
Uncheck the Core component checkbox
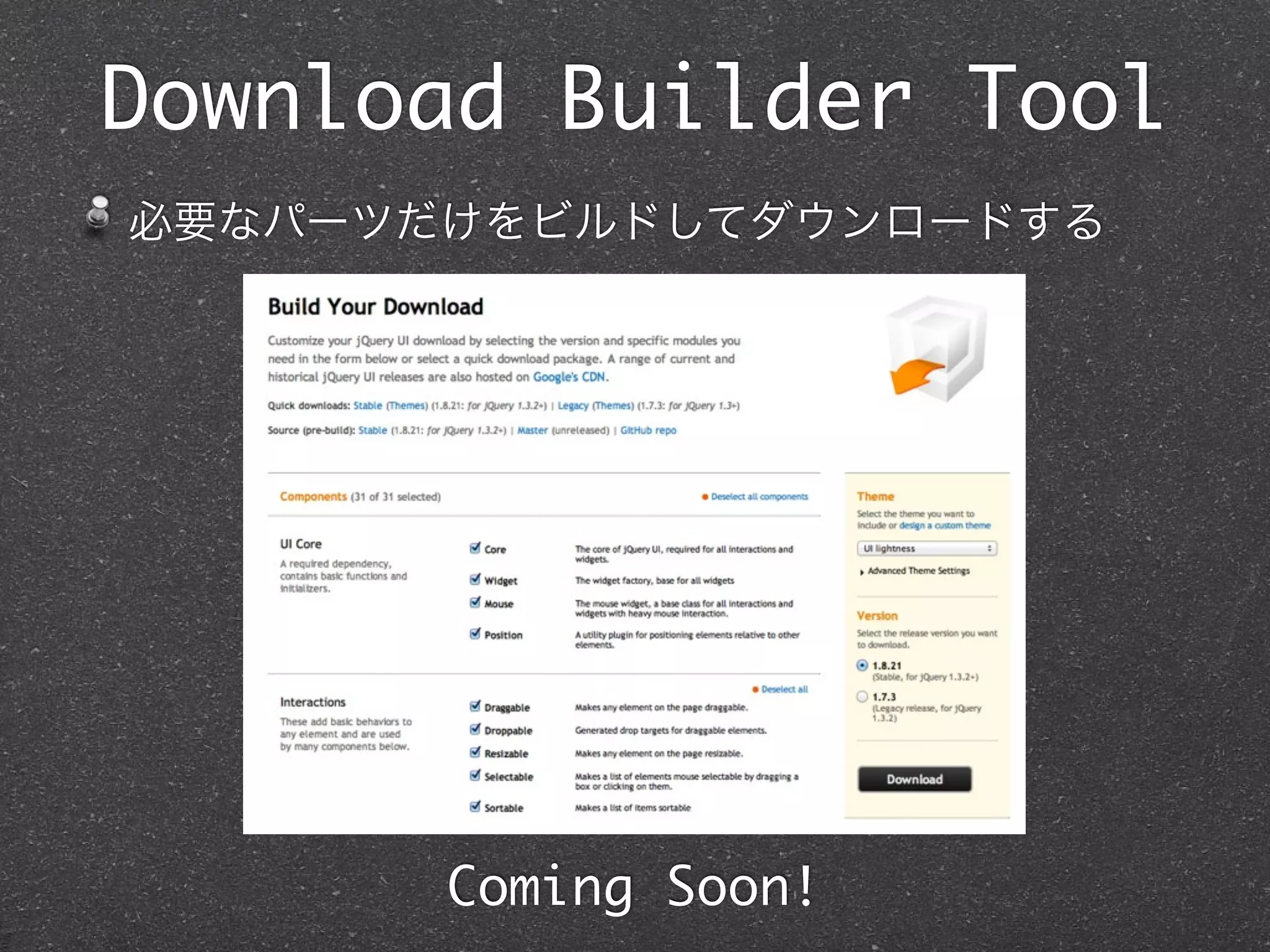(475, 548)
